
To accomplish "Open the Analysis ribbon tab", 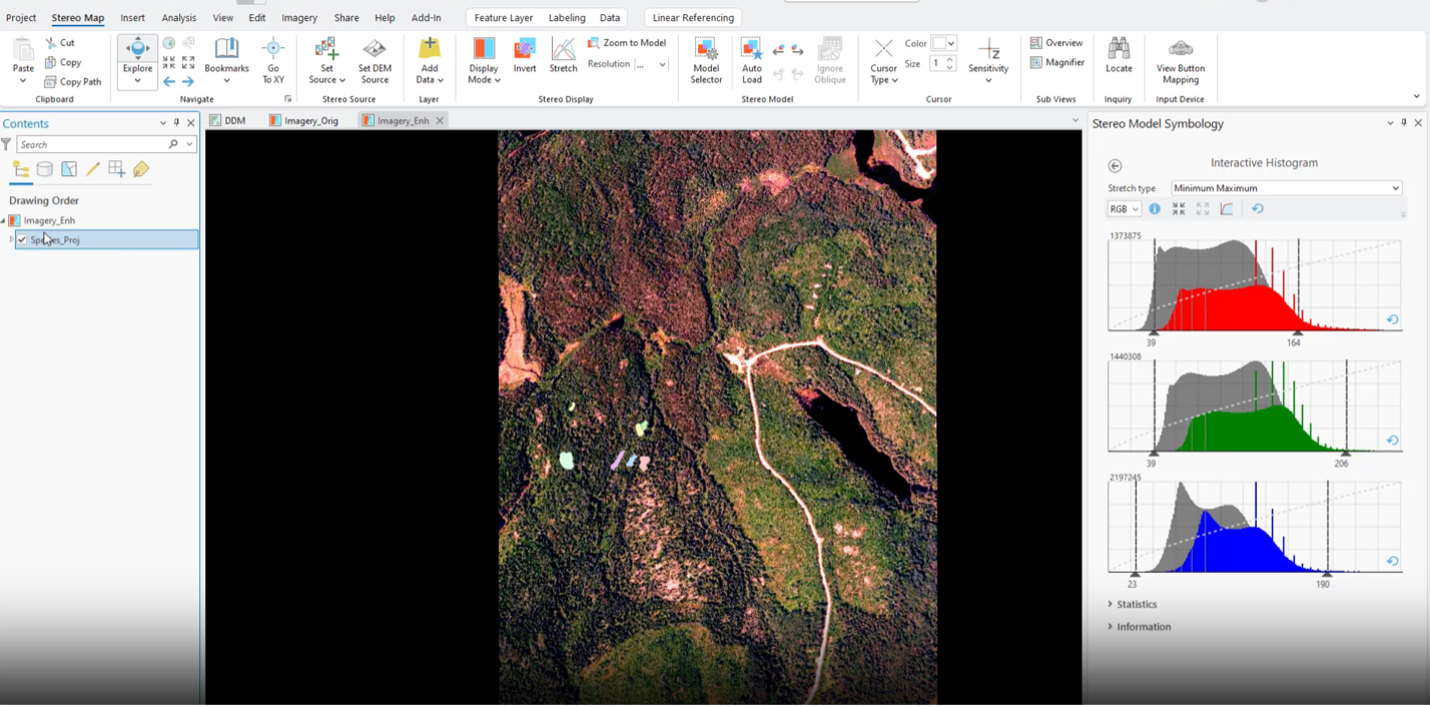I will [x=179, y=18].
